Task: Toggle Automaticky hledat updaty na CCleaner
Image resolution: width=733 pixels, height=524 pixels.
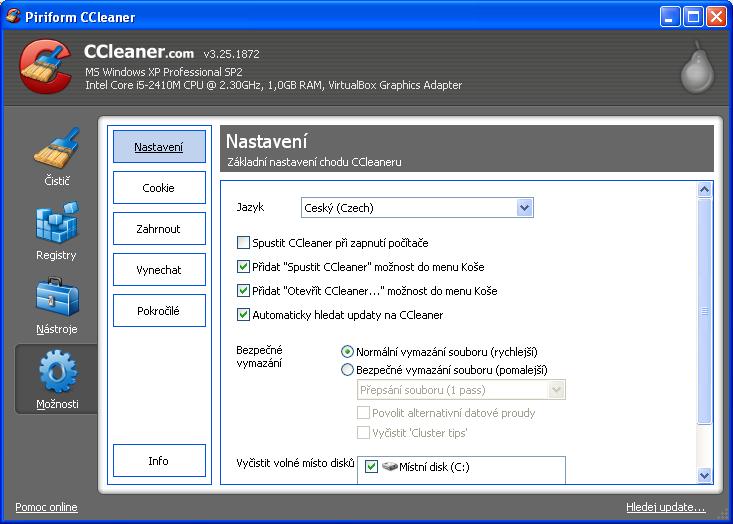Action: [x=244, y=315]
